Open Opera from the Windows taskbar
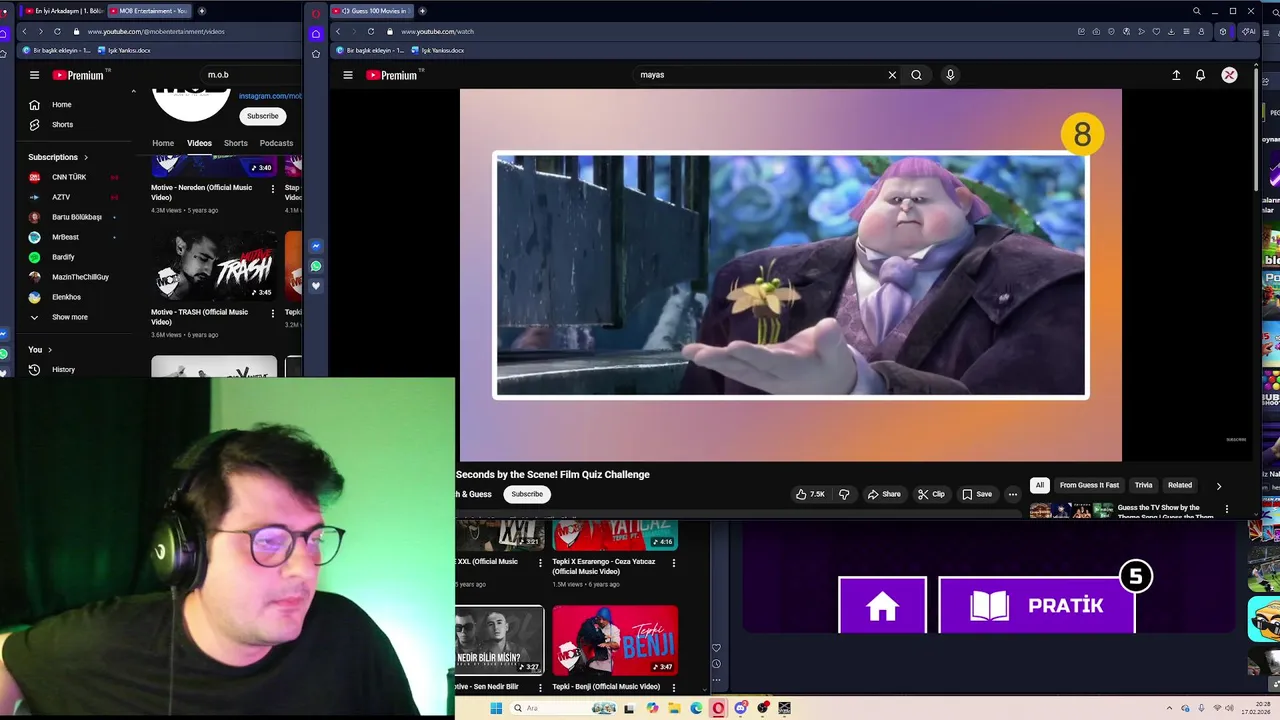The width and height of the screenshot is (1280, 720). (718, 708)
